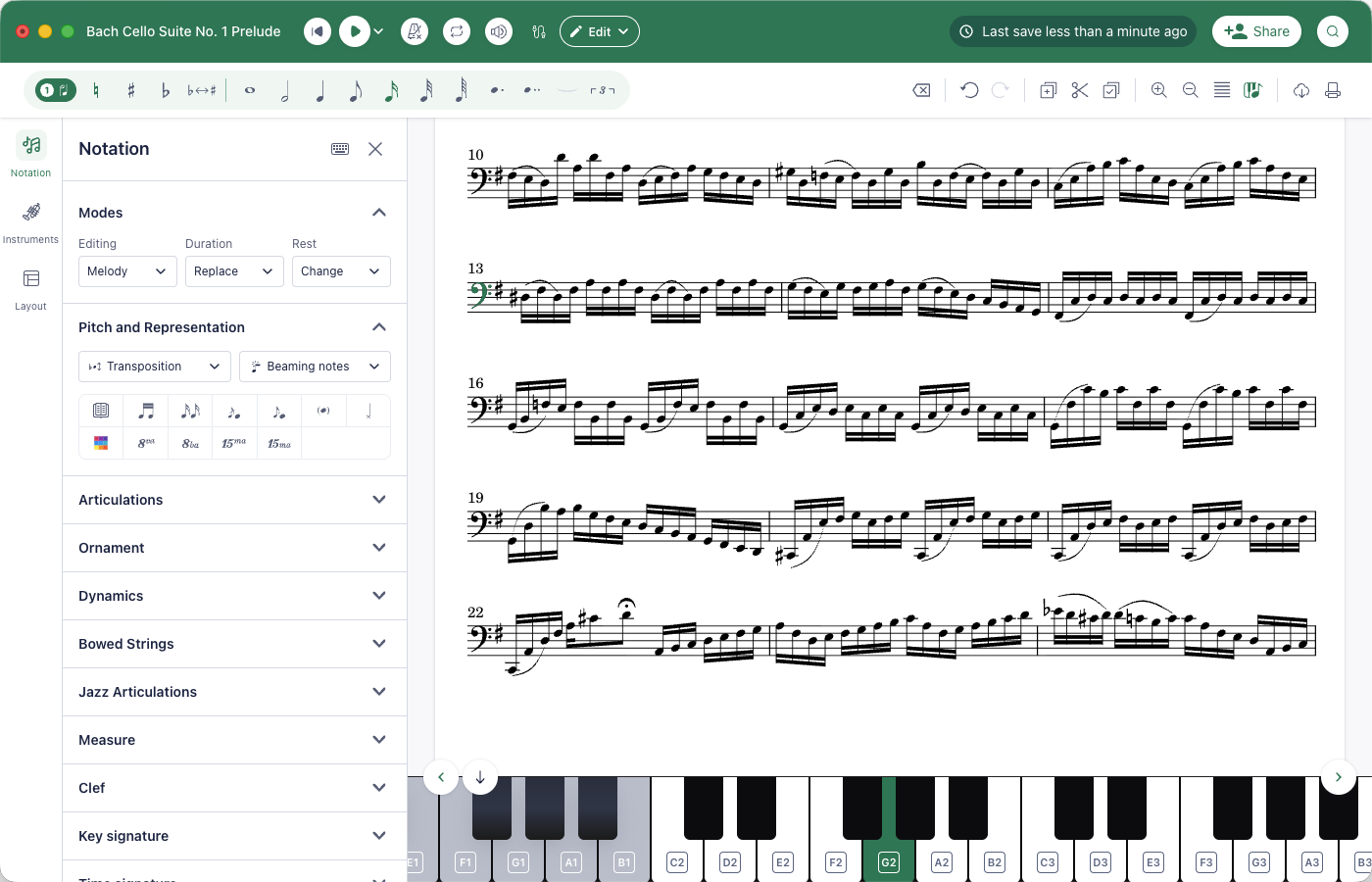Click the page view lines icon

pyautogui.click(x=1222, y=90)
